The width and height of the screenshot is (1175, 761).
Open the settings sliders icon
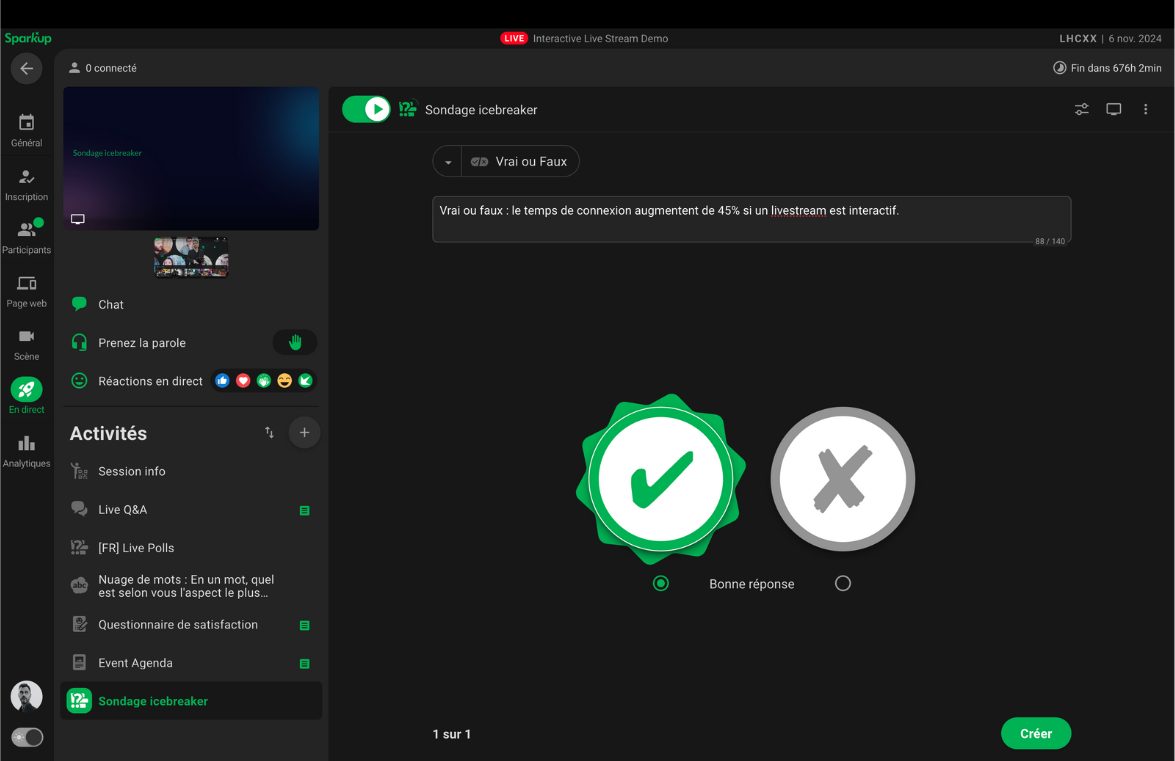click(x=1081, y=109)
